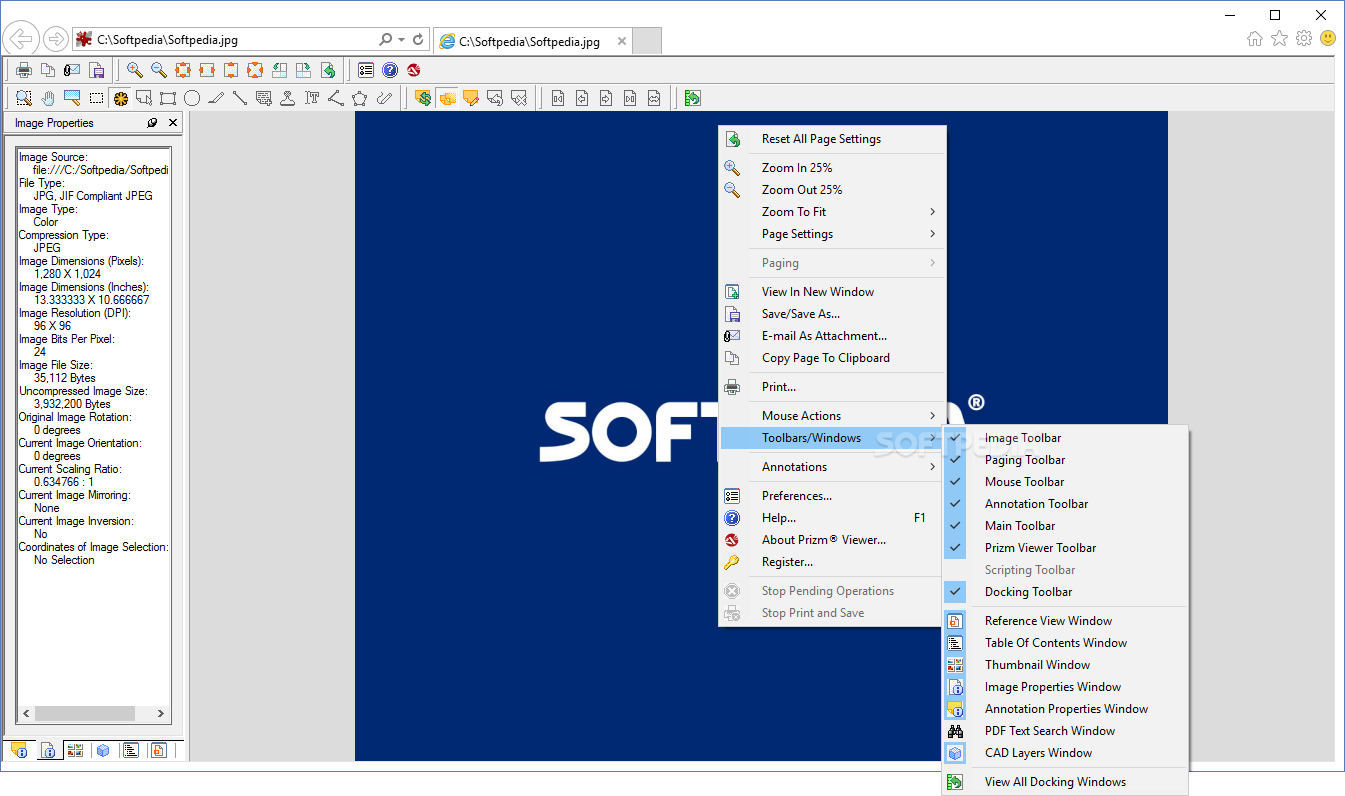Choose Copy Page To Clipboard
This screenshot has width=1345, height=796.
click(x=832, y=358)
